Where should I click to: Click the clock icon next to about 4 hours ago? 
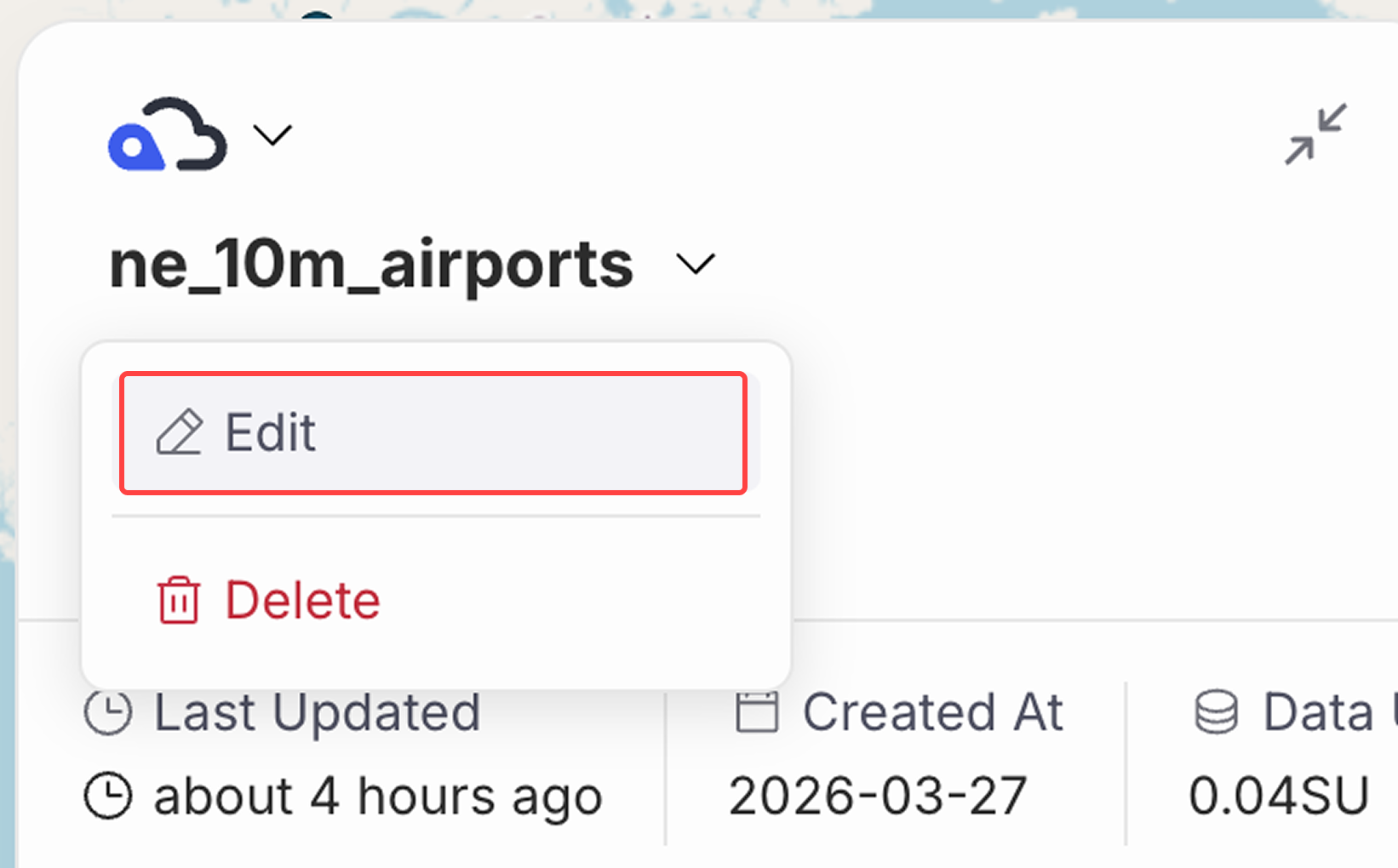[108, 797]
